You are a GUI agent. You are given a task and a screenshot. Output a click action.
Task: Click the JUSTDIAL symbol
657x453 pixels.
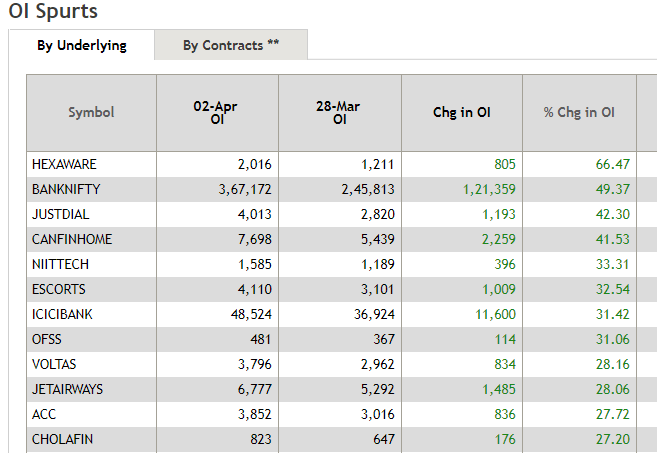point(61,214)
